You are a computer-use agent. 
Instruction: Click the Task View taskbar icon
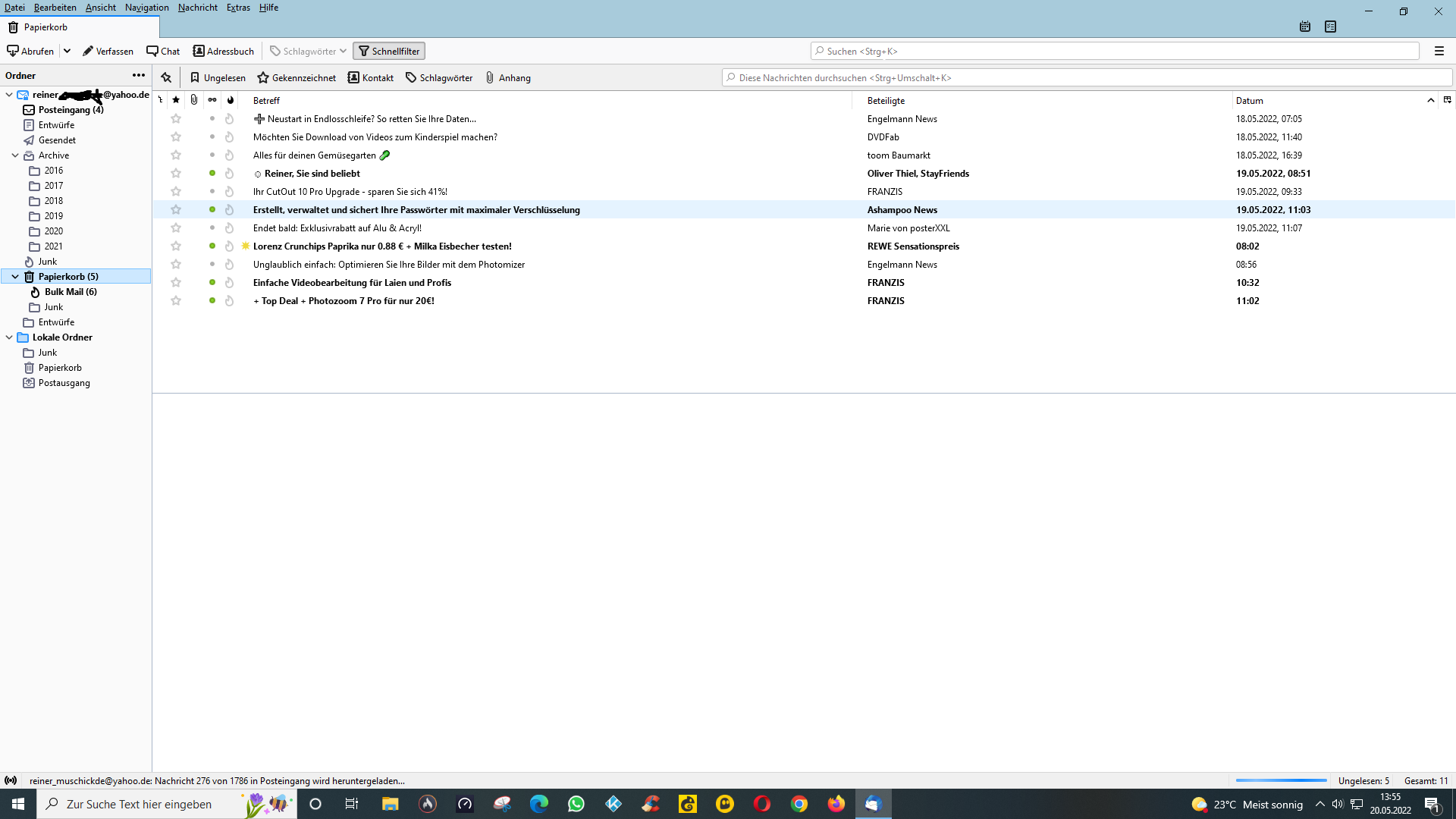point(352,804)
